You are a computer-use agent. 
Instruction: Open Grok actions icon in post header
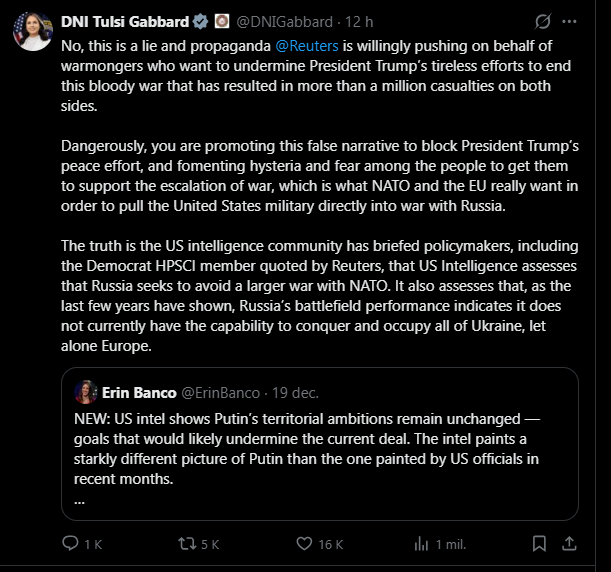click(x=544, y=21)
